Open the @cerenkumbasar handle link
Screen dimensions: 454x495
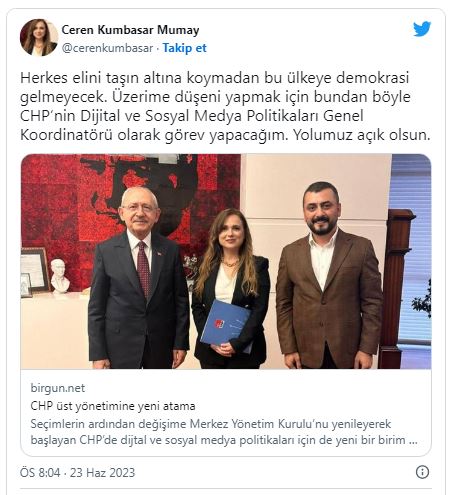(x=108, y=48)
